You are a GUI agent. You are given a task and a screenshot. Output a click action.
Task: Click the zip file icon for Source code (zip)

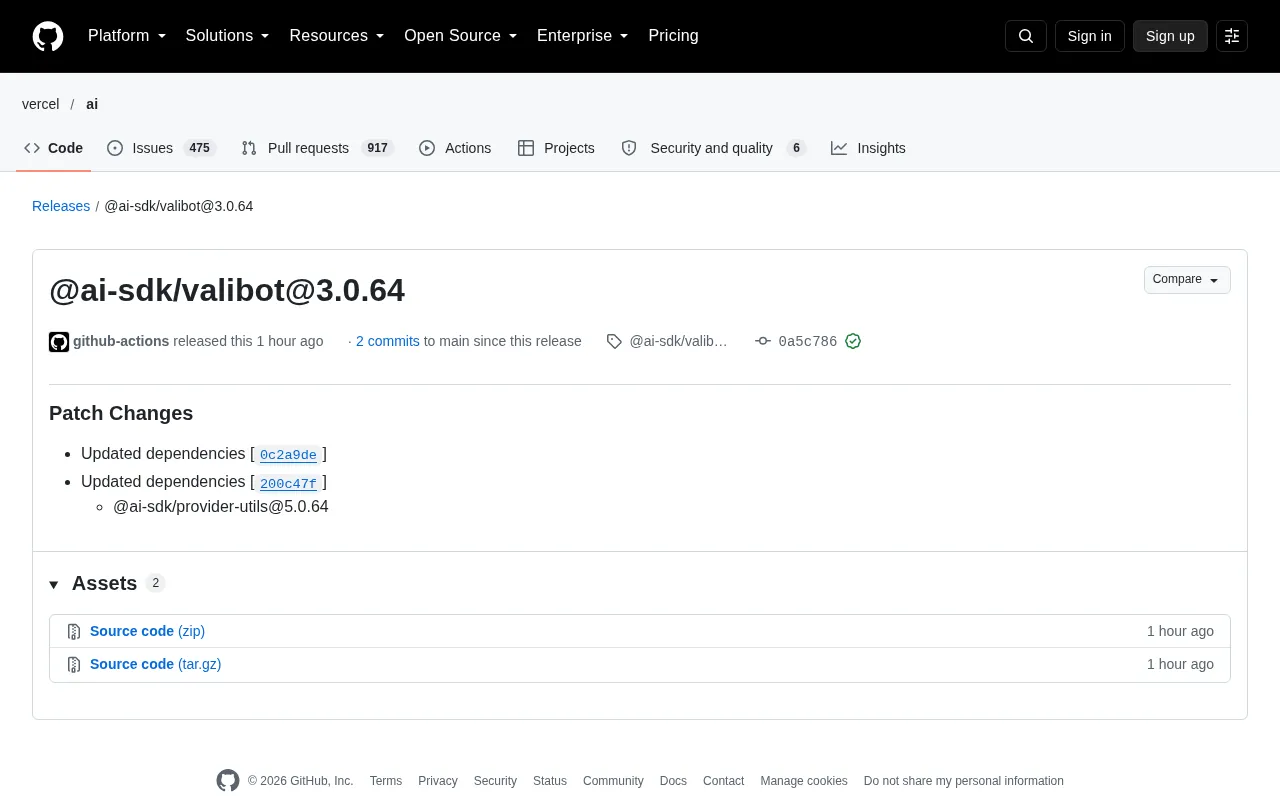click(74, 632)
